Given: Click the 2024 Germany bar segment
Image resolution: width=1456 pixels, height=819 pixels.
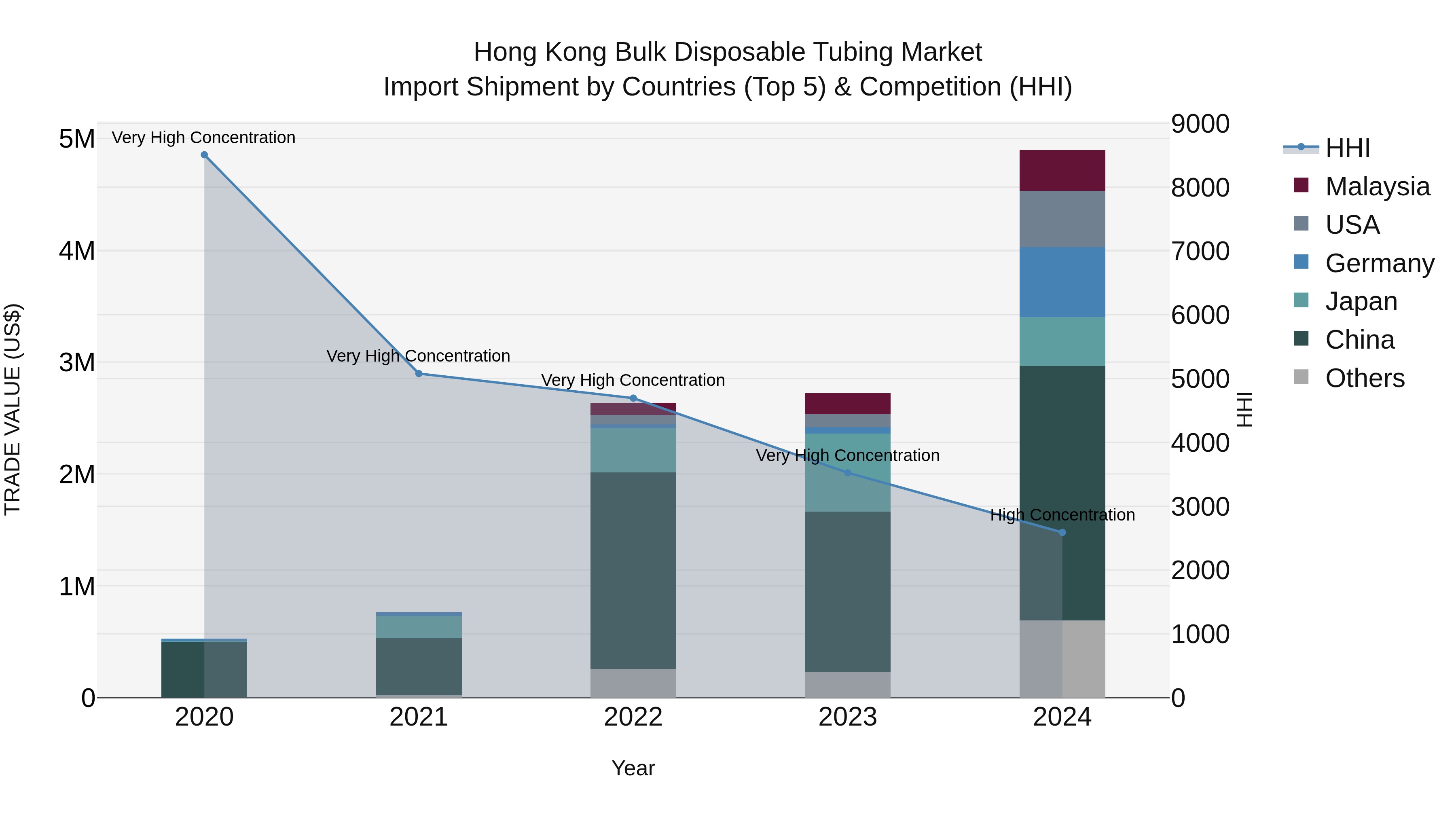Looking at the screenshot, I should point(1062,282).
